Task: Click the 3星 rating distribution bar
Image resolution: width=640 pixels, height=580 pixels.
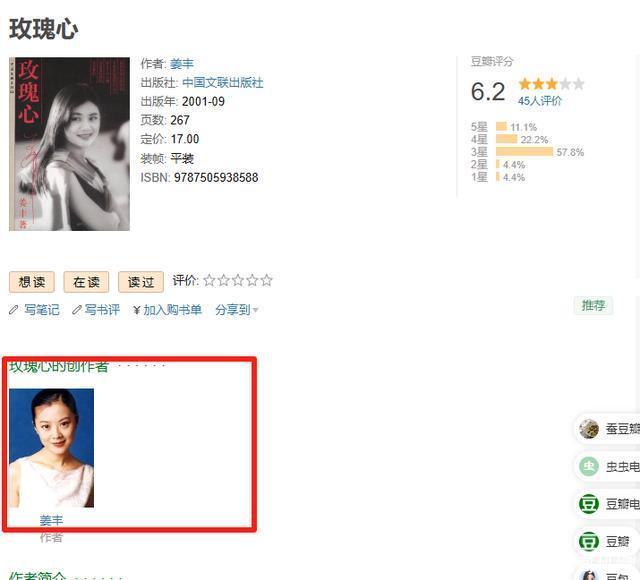Action: click(524, 152)
